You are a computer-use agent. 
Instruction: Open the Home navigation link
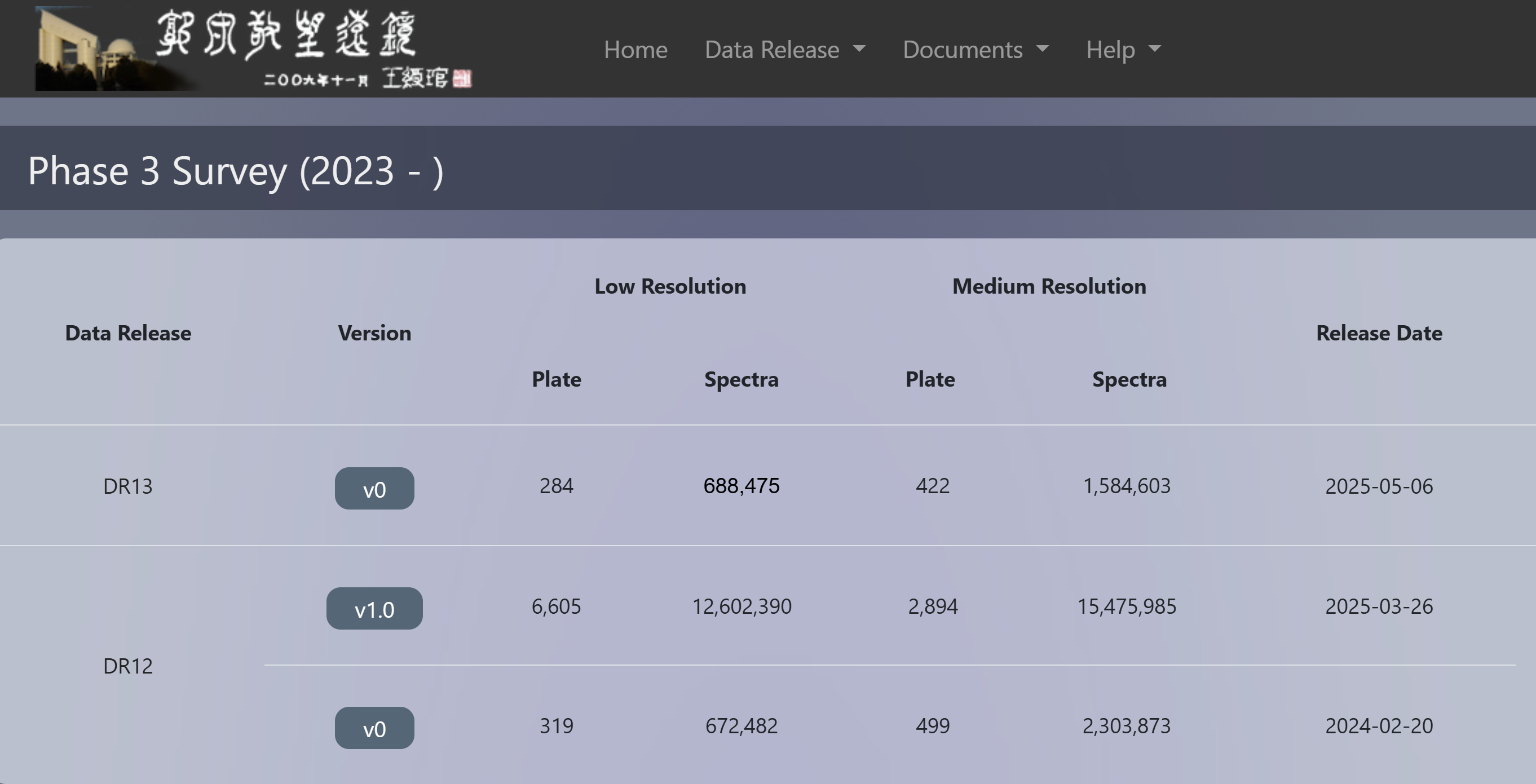[x=635, y=50]
